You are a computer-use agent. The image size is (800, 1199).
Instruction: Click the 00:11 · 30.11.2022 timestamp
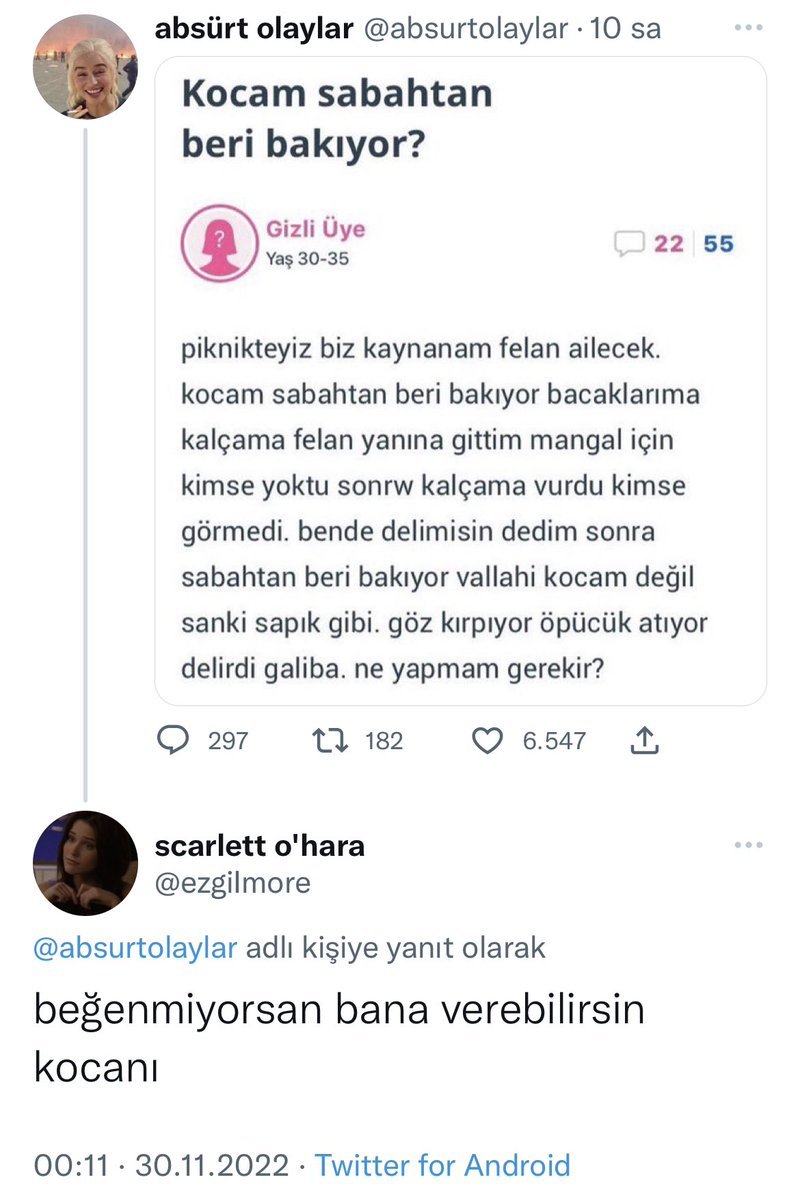tap(161, 1165)
